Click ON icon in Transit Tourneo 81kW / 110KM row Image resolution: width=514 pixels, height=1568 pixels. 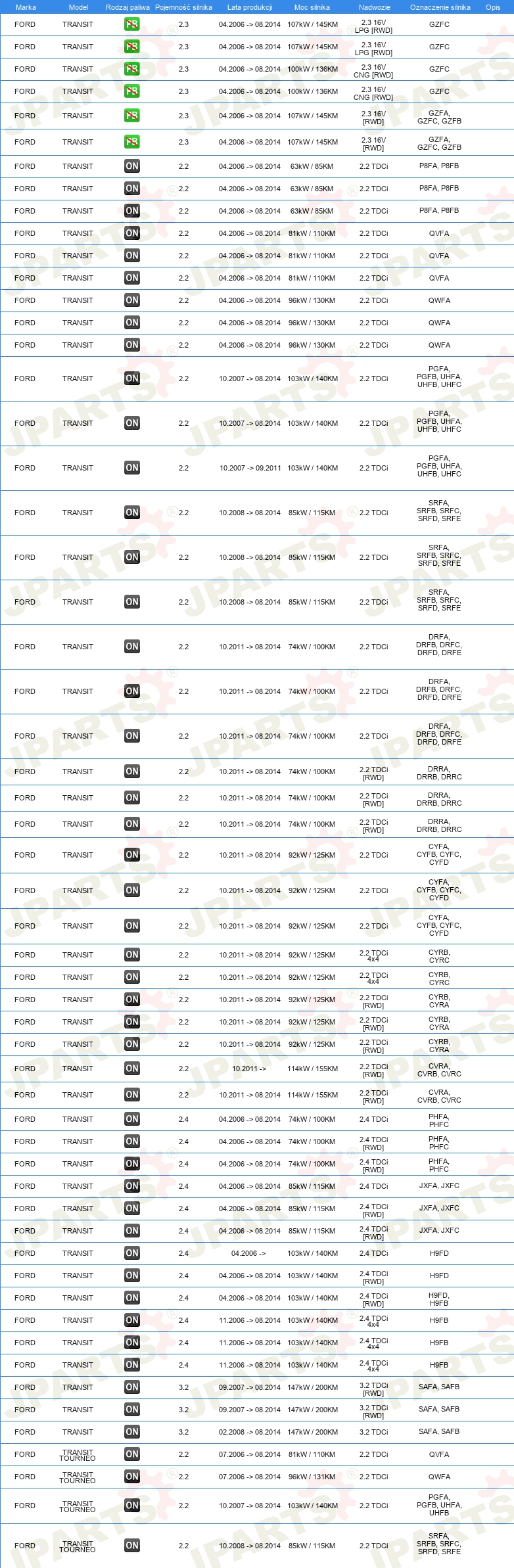point(132,1454)
